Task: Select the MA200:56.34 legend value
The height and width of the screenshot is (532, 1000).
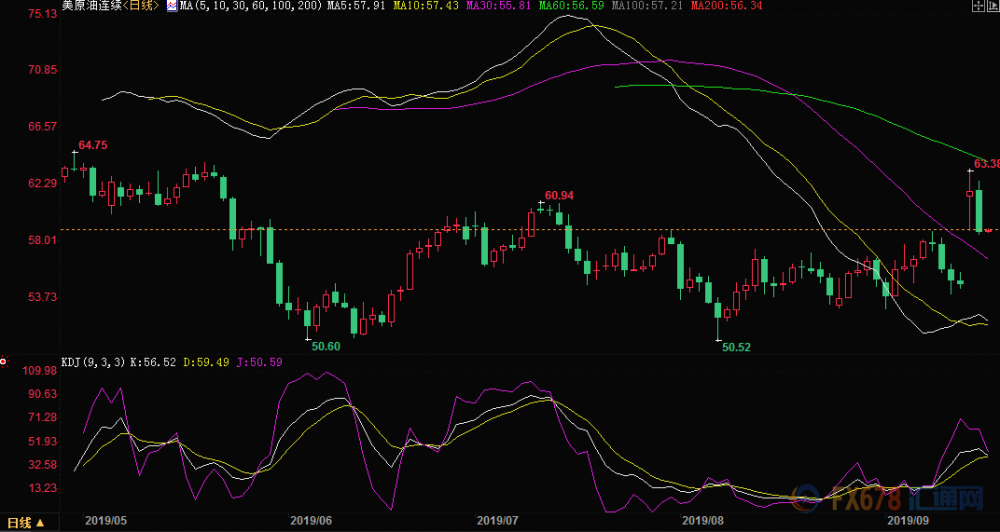Action: click(726, 6)
